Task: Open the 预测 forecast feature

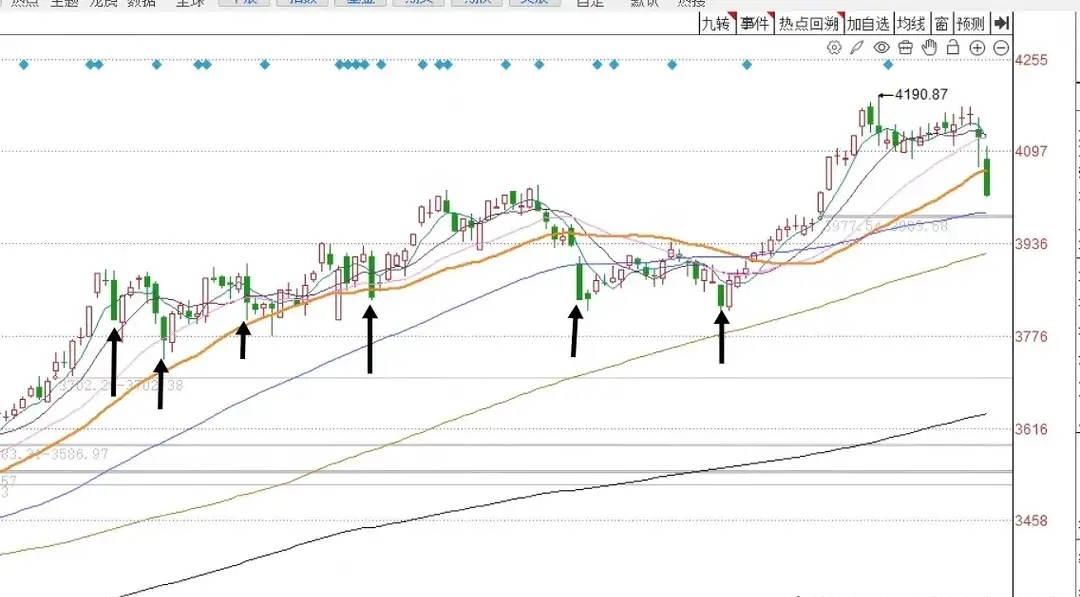Action: point(971,23)
